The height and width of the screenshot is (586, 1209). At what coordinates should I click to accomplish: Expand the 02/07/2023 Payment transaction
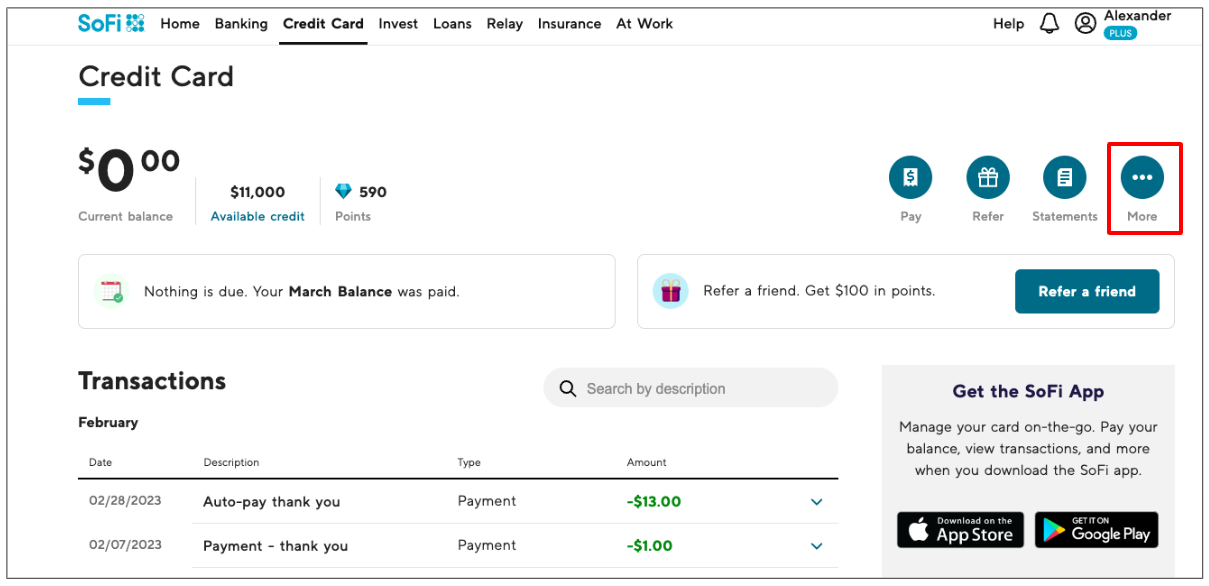pyautogui.click(x=816, y=546)
